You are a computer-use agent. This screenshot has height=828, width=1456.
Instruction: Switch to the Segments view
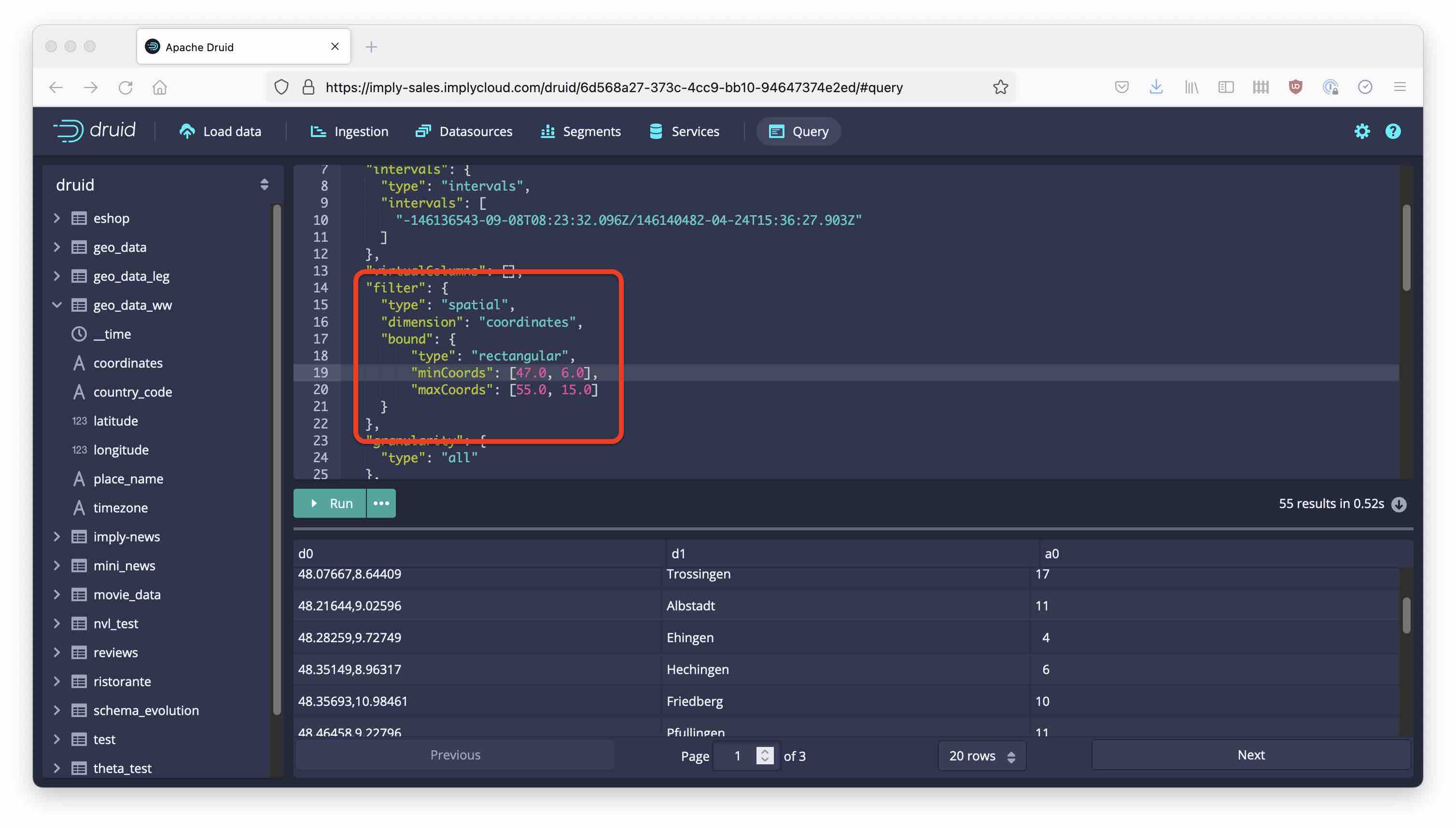click(x=580, y=131)
